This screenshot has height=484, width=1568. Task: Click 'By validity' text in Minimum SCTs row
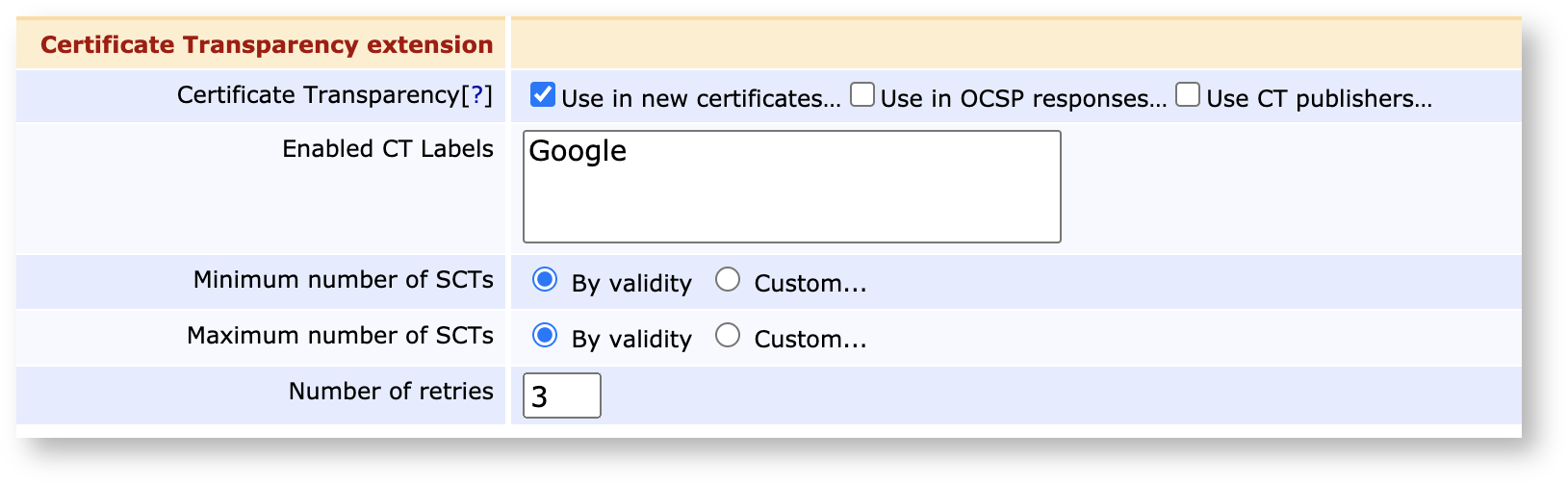click(x=631, y=284)
